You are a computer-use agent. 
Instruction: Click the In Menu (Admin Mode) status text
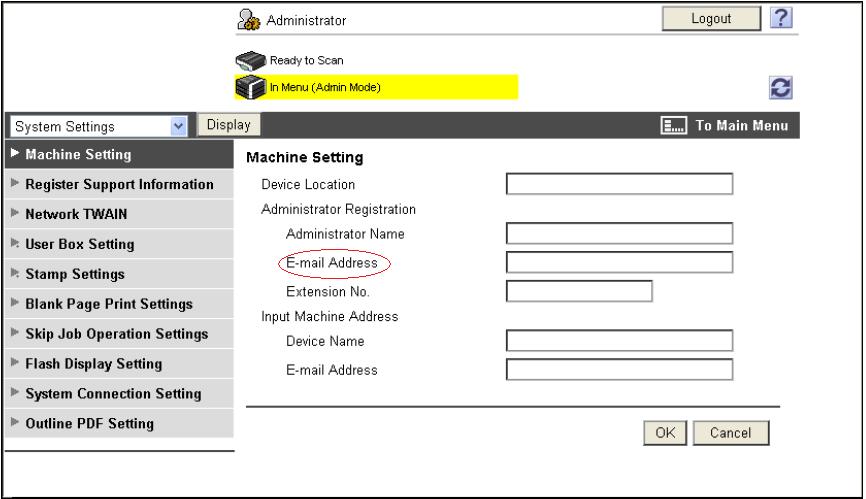pyautogui.click(x=325, y=87)
